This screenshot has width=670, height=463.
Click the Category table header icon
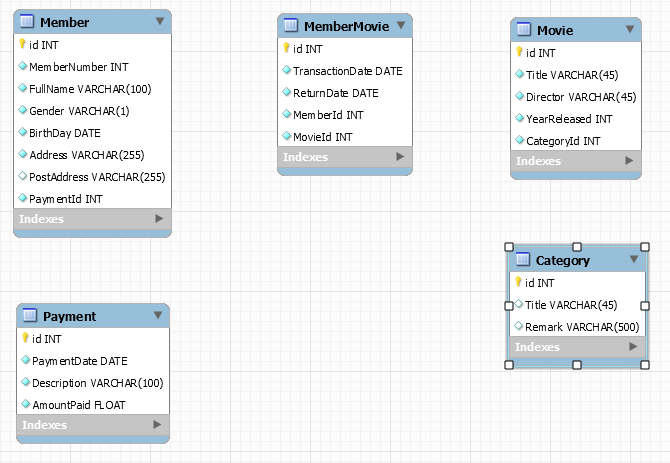(522, 260)
